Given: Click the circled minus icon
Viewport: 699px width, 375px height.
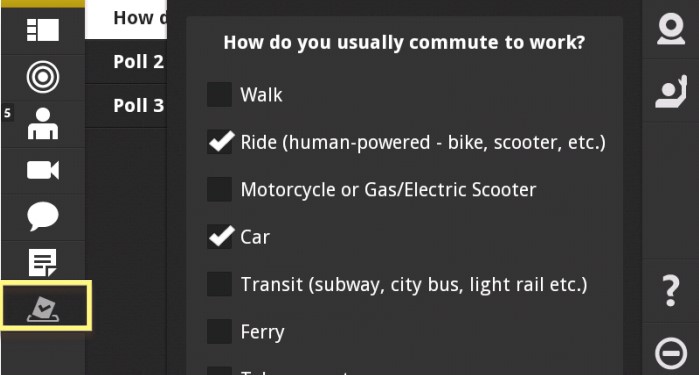Looking at the screenshot, I should tap(671, 354).
